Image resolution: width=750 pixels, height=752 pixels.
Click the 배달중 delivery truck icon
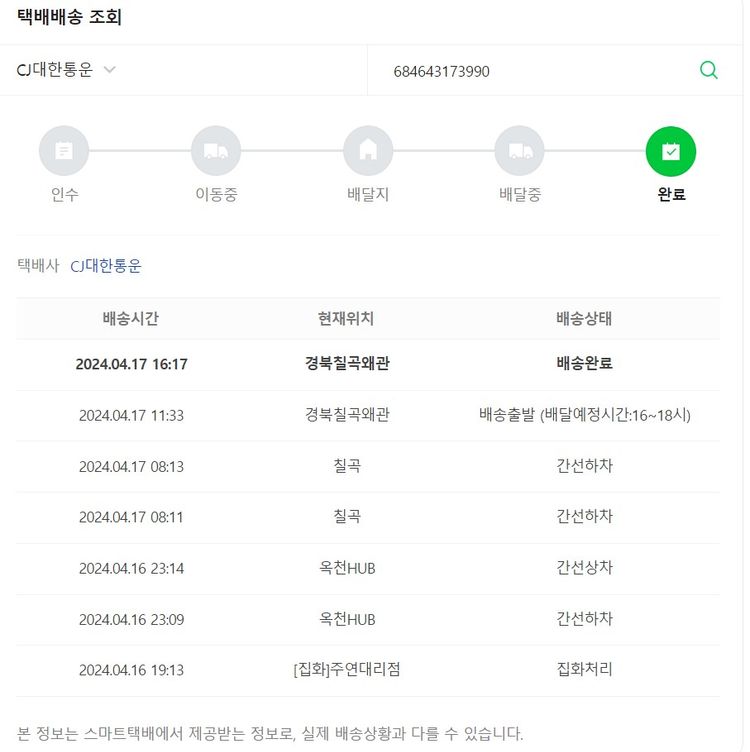pos(520,151)
